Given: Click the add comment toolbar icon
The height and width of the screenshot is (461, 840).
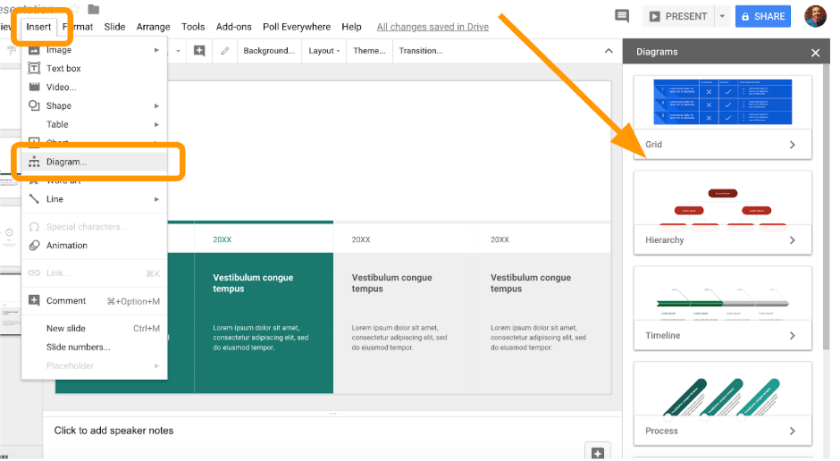Looking at the screenshot, I should (200, 50).
